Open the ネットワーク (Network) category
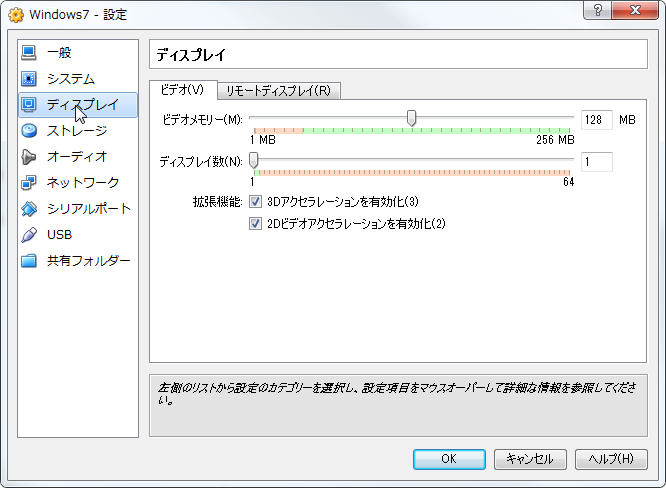 (82, 182)
